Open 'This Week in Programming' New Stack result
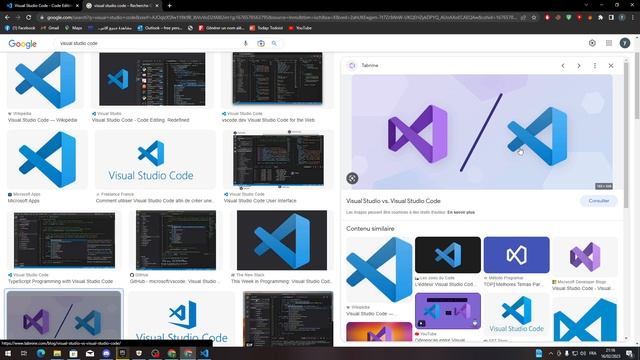 coord(282,240)
